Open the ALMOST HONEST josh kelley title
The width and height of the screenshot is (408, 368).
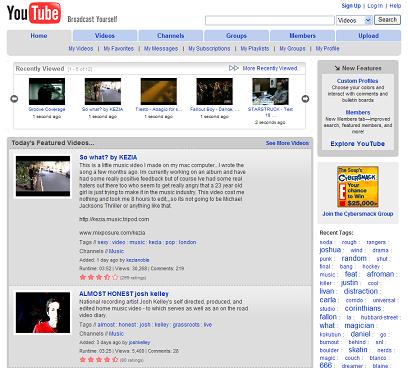point(124,294)
